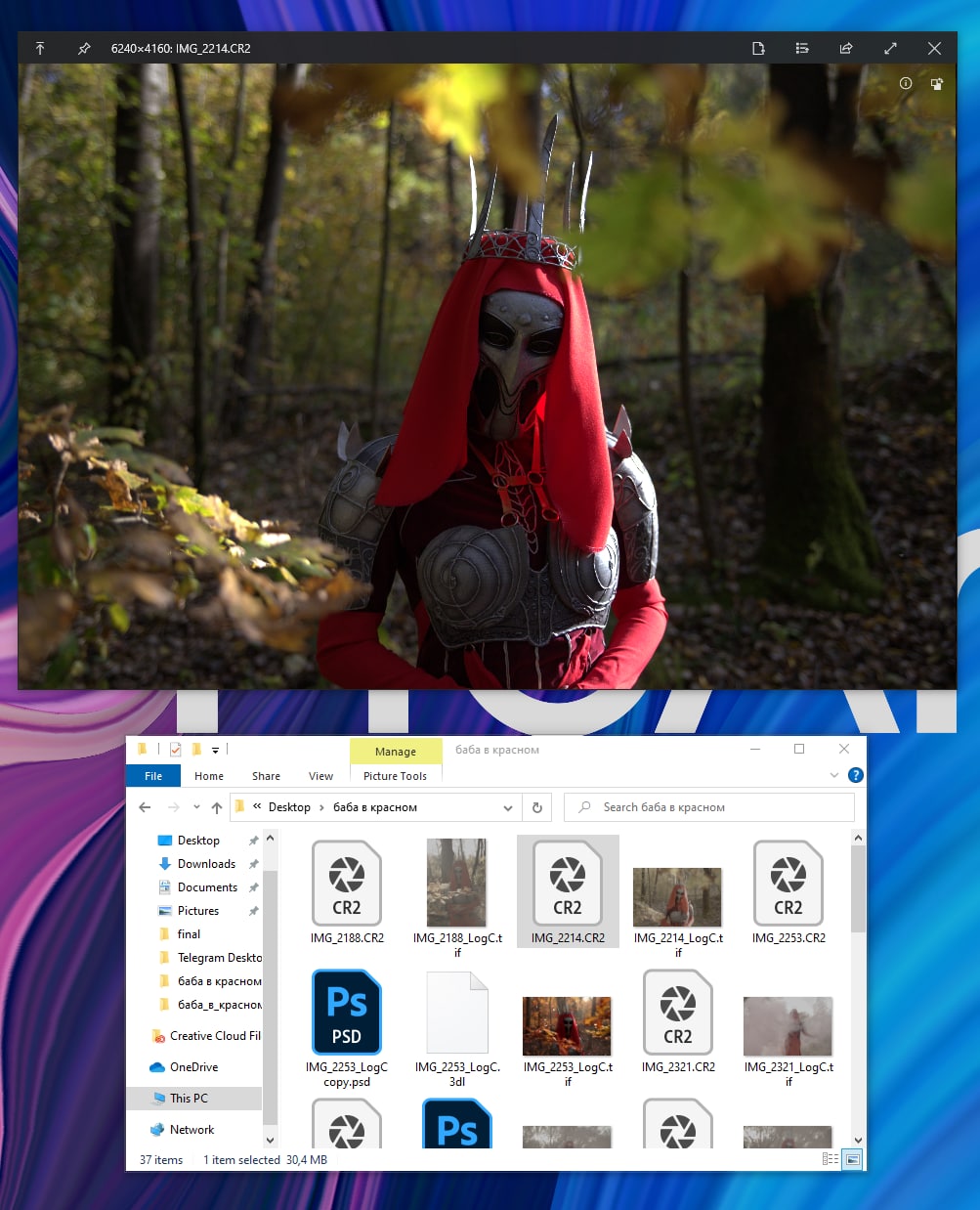The image size is (980, 1210).
Task: Select Network in the navigation pane
Action: click(x=192, y=1130)
